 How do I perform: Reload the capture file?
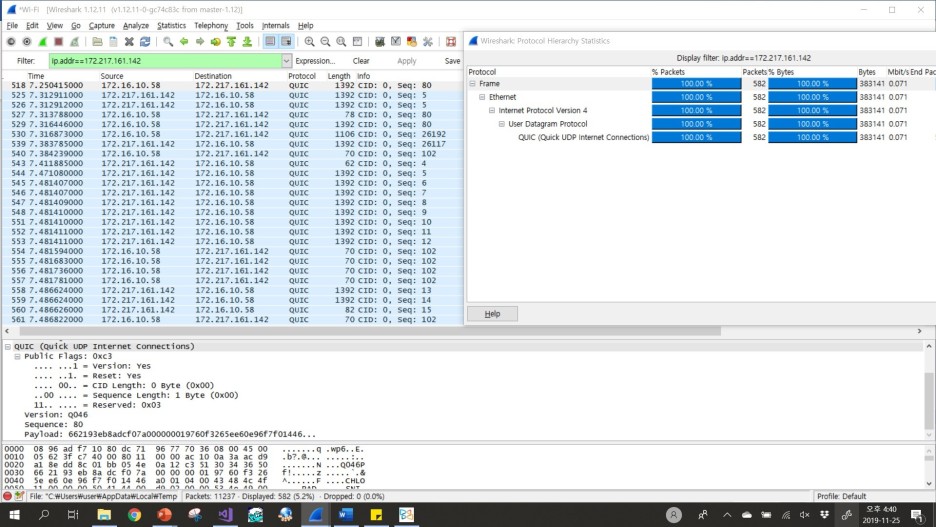click(145, 41)
